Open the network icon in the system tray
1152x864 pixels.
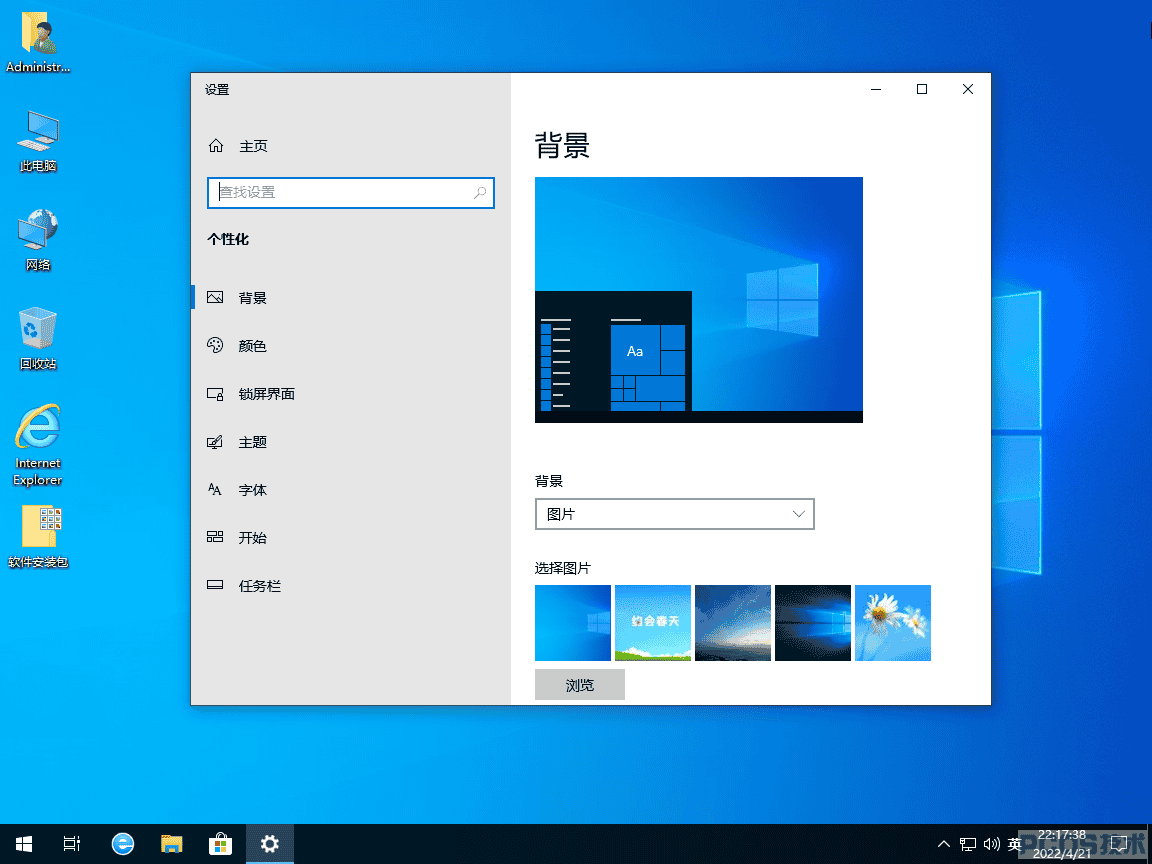pos(968,844)
